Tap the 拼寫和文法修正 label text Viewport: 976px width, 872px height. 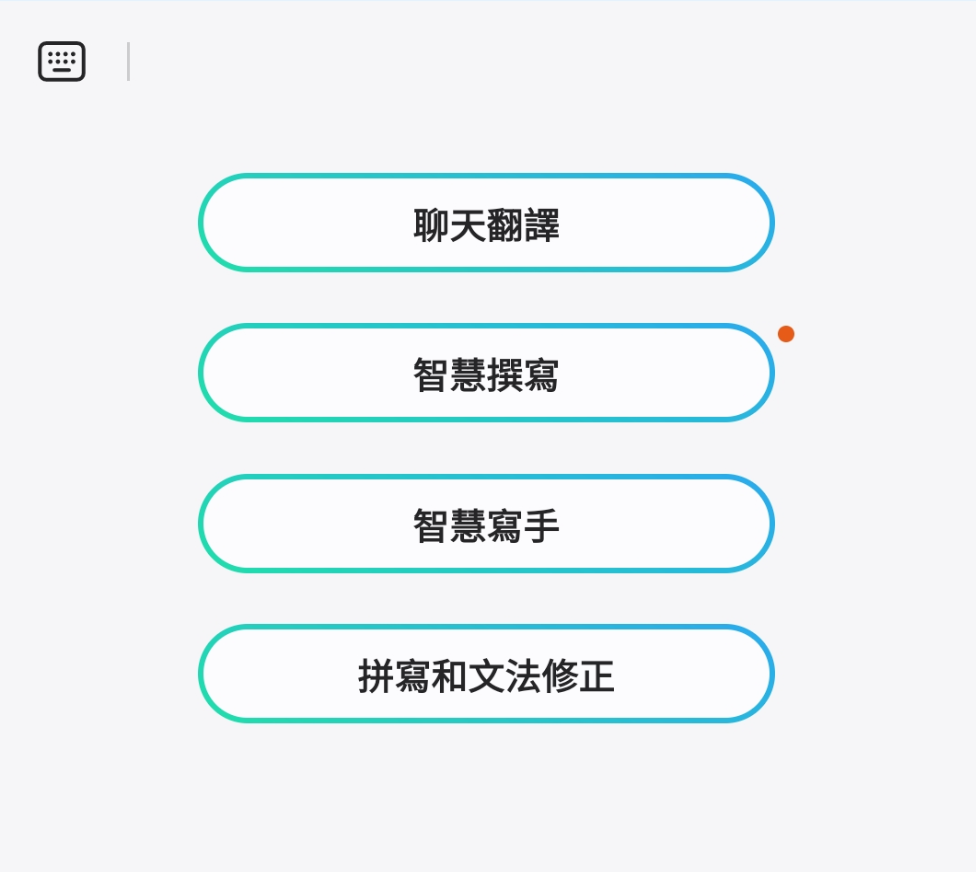click(x=486, y=677)
